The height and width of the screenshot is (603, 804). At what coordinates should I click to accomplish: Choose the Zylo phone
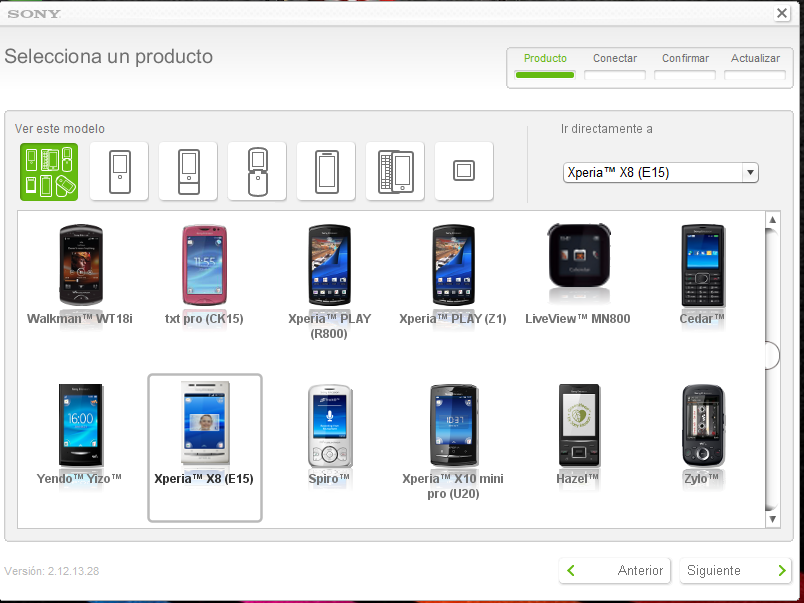(702, 435)
